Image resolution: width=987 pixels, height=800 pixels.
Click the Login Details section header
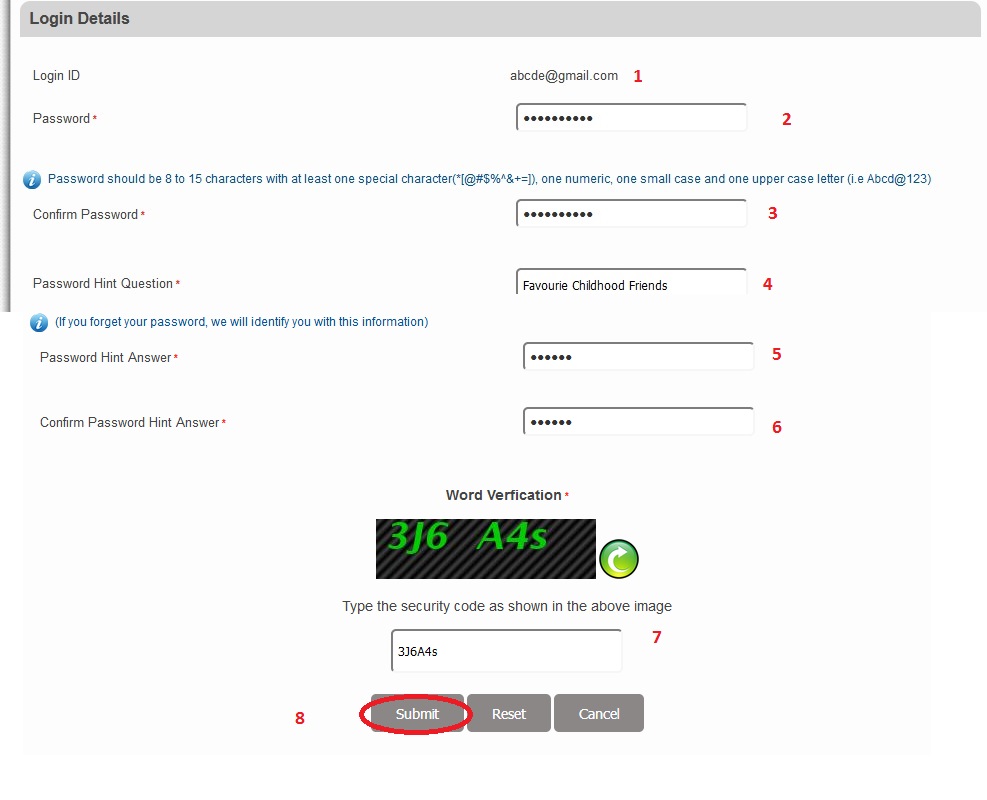click(80, 19)
